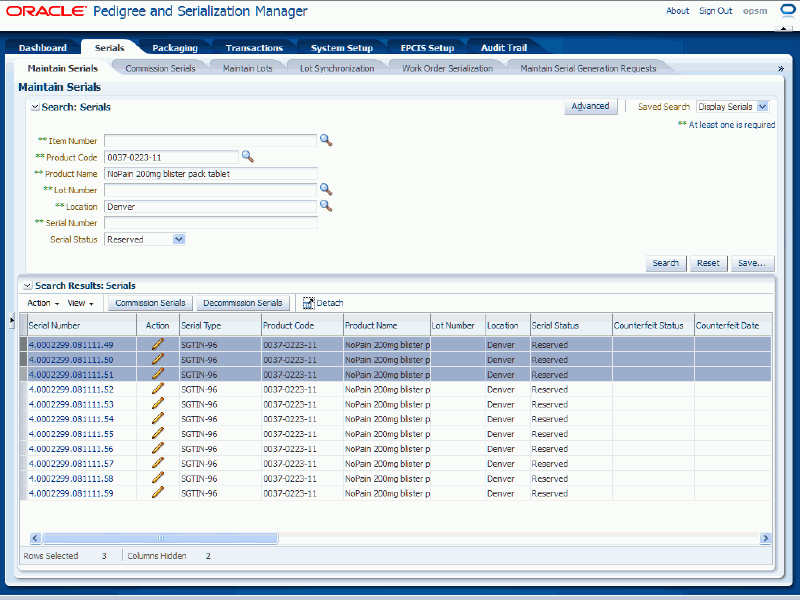Click the Product Name input field
The width and height of the screenshot is (800, 600).
click(x=211, y=173)
